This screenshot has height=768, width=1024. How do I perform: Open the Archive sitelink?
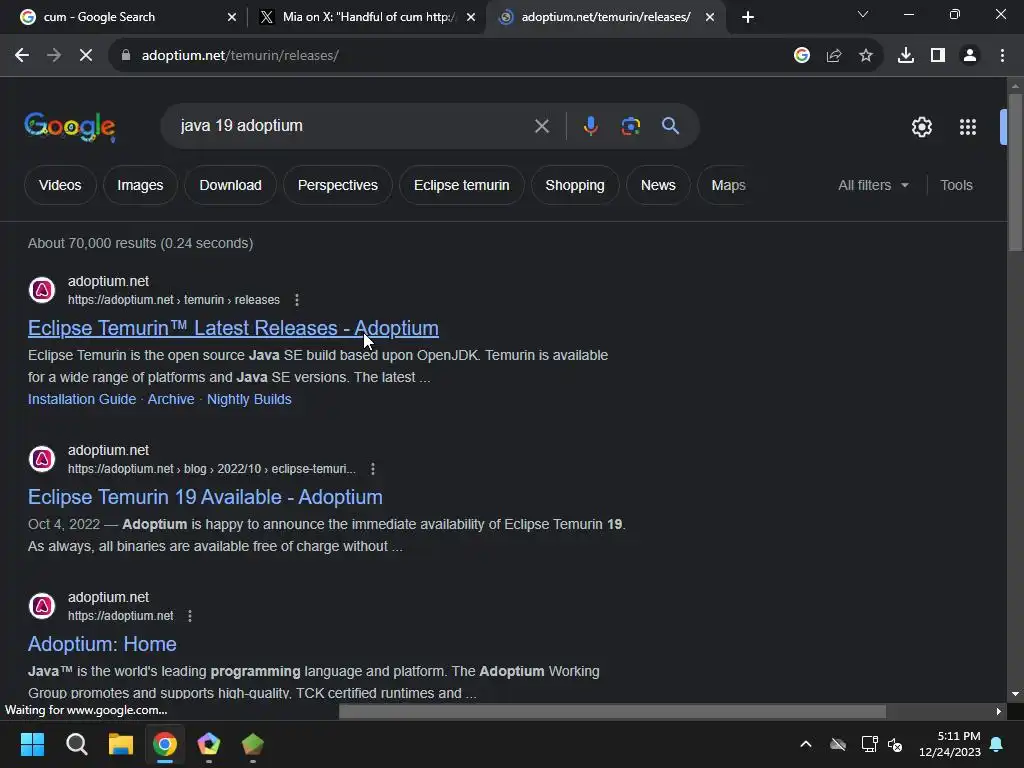pyautogui.click(x=171, y=399)
